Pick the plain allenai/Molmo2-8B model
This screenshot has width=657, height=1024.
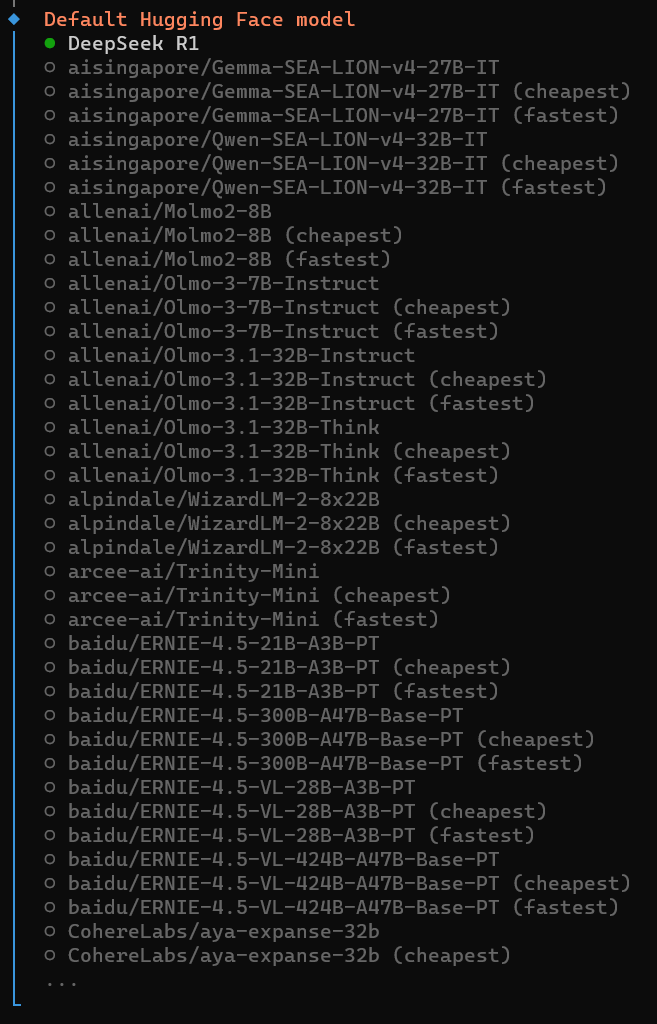click(x=169, y=212)
